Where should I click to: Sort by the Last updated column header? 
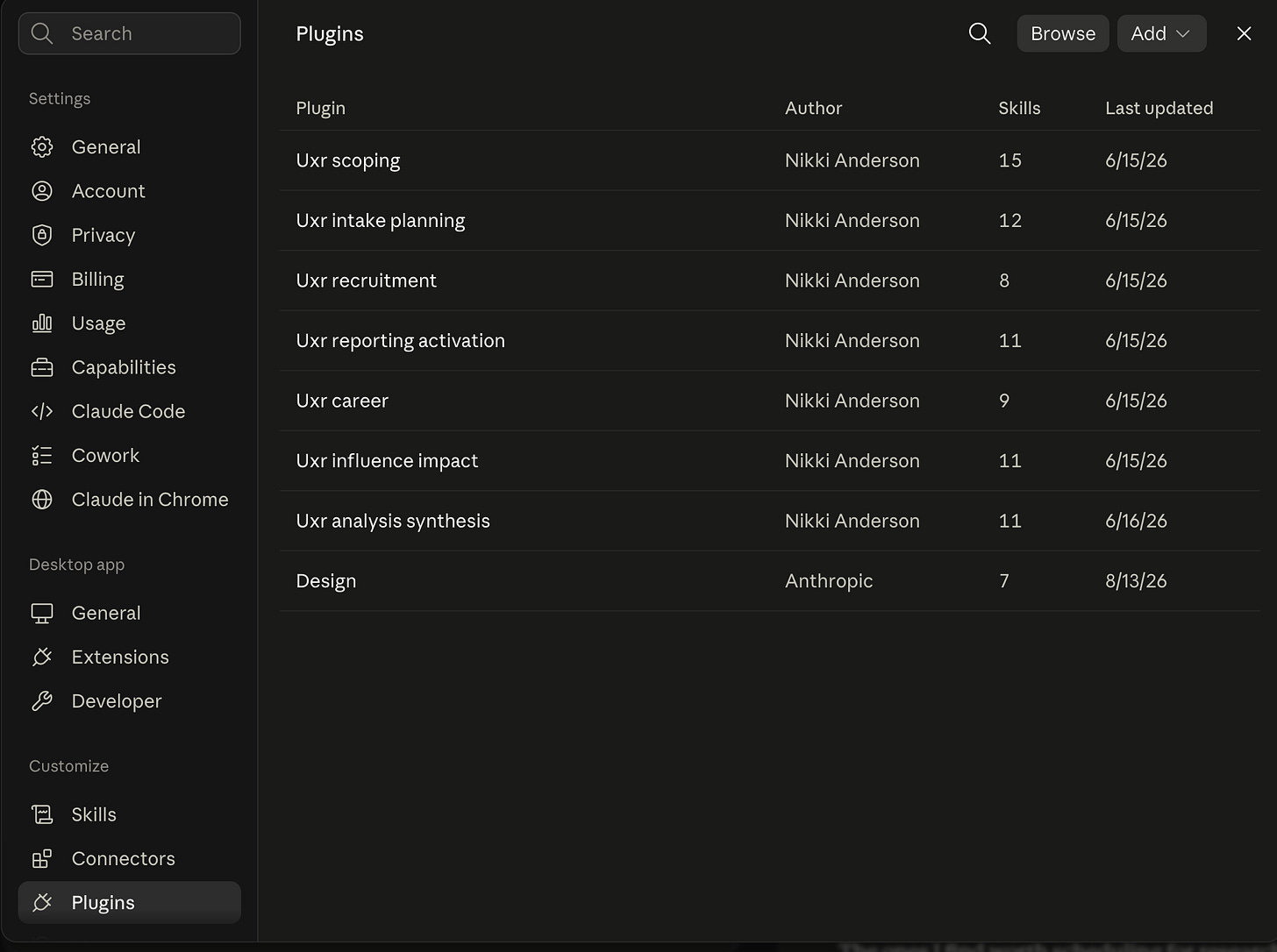coord(1159,108)
